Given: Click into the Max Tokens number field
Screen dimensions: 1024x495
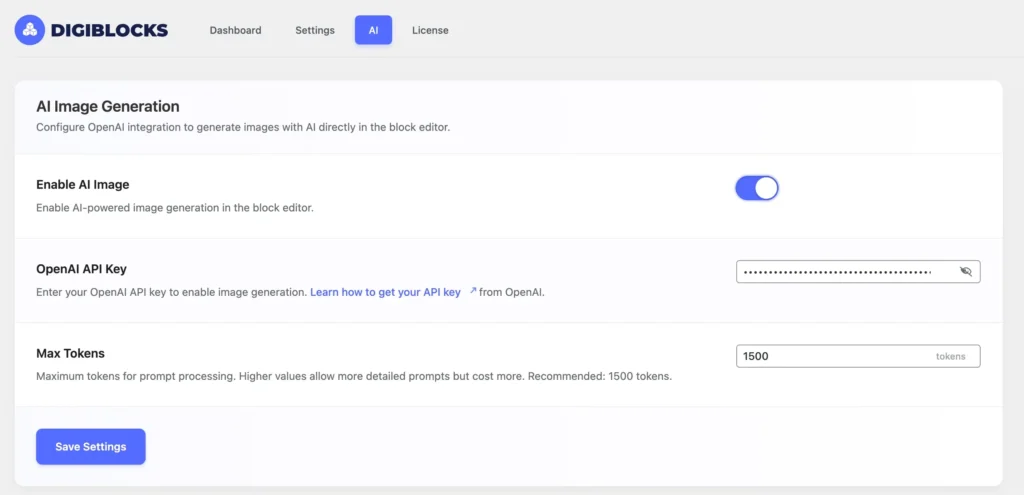Looking at the screenshot, I should [x=830, y=356].
